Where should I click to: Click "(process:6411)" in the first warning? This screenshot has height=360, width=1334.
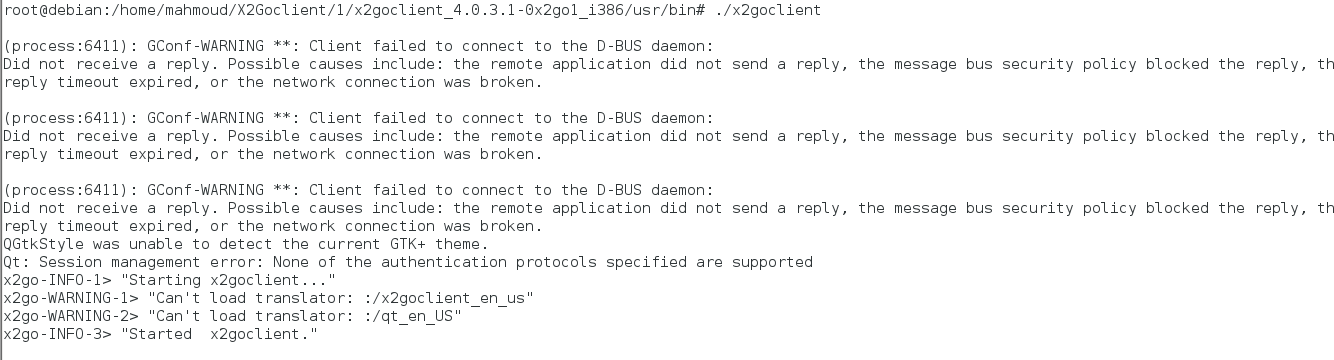click(x=66, y=46)
